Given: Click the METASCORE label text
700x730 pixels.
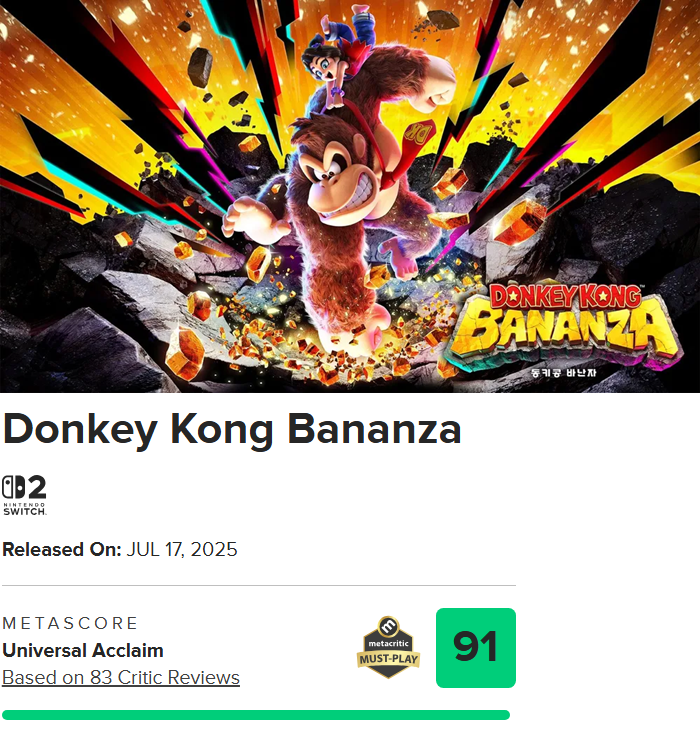Looking at the screenshot, I should coord(70,623).
